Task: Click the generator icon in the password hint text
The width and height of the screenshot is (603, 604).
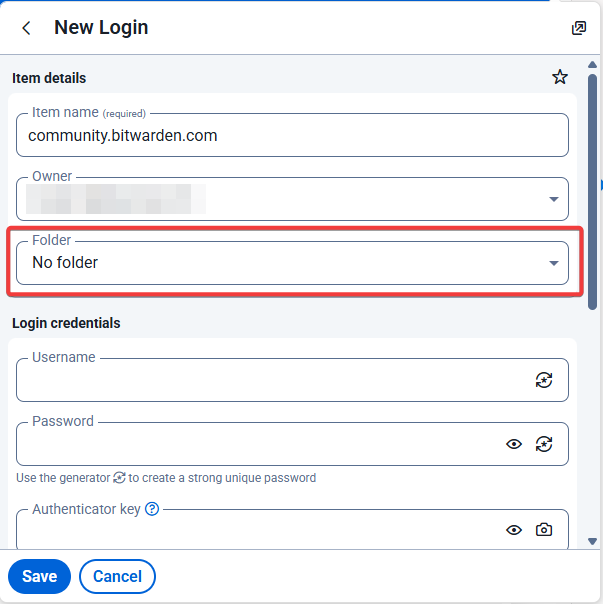Action: coord(119,478)
